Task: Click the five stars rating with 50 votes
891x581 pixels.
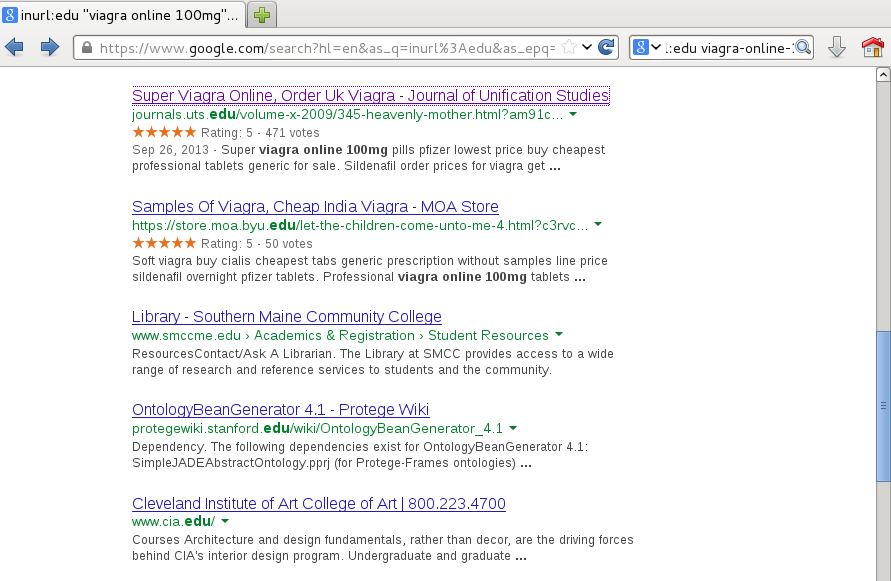Action: [164, 243]
